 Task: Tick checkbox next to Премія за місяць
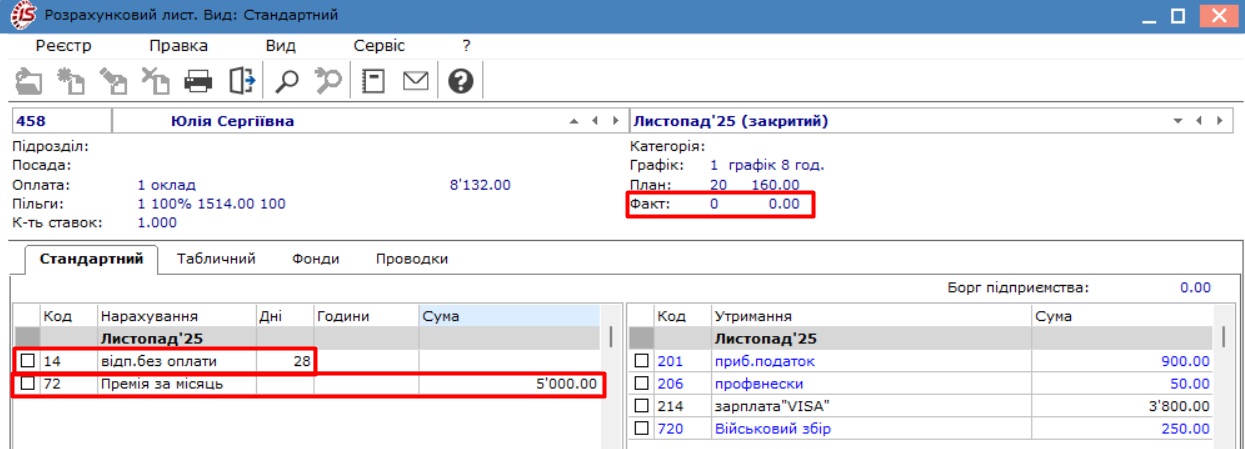(x=28, y=383)
